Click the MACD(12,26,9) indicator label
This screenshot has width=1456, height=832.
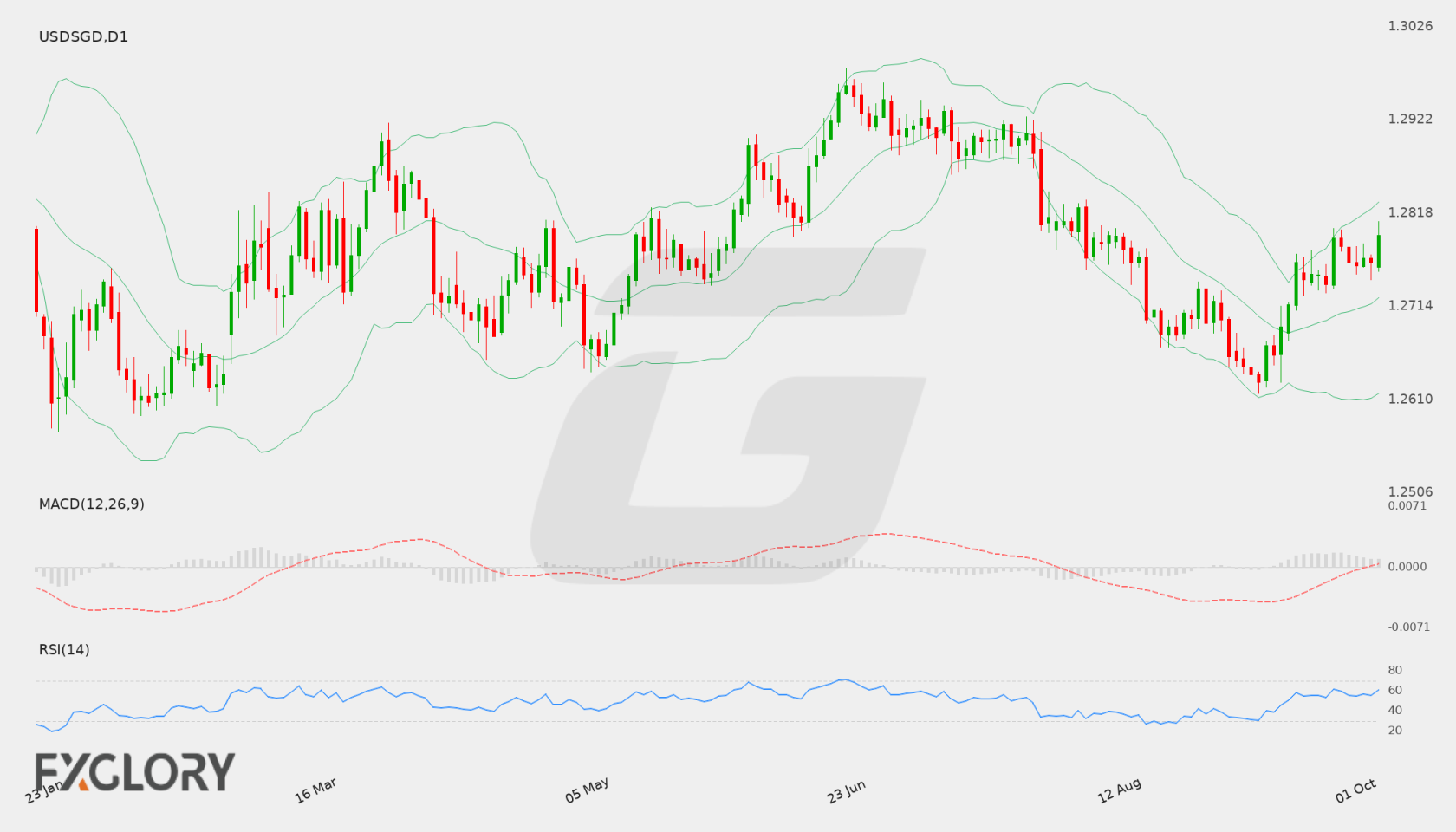click(x=91, y=504)
